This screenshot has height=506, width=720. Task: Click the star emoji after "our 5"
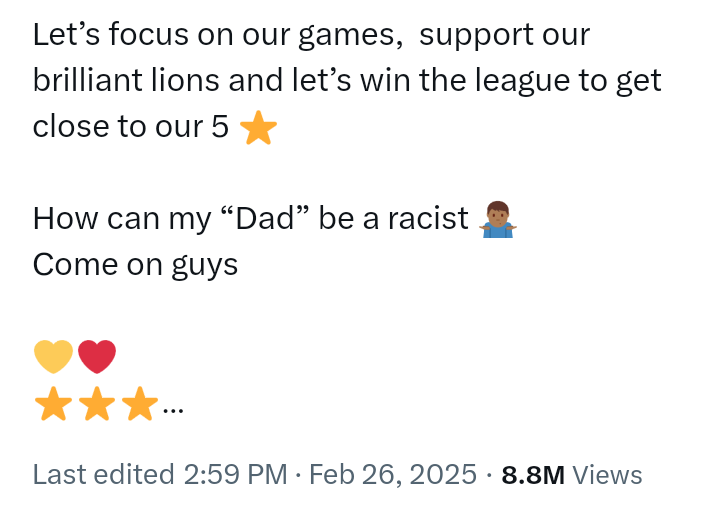pyautogui.click(x=259, y=128)
